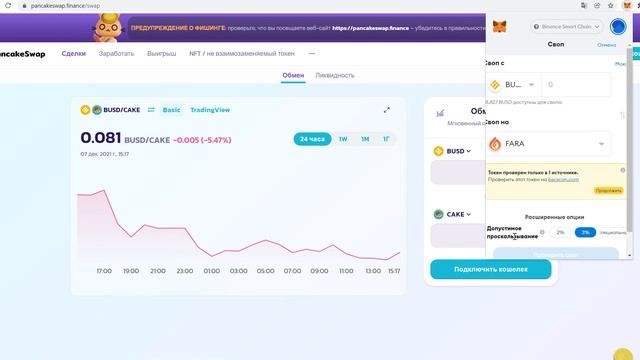The image size is (640, 360).
Task: Open the bscscan link in token warning
Action: click(x=563, y=180)
